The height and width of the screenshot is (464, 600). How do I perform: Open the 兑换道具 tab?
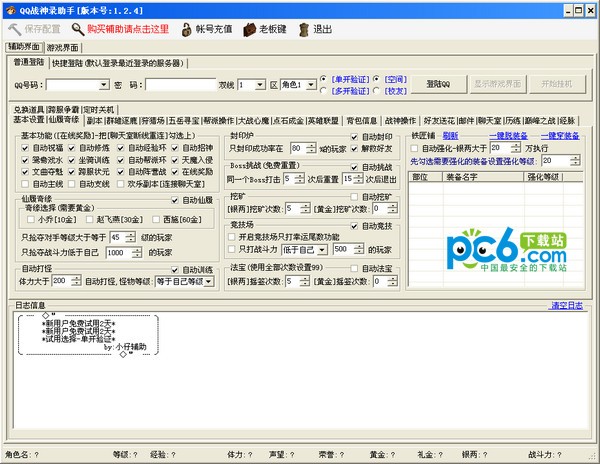pyautogui.click(x=29, y=110)
